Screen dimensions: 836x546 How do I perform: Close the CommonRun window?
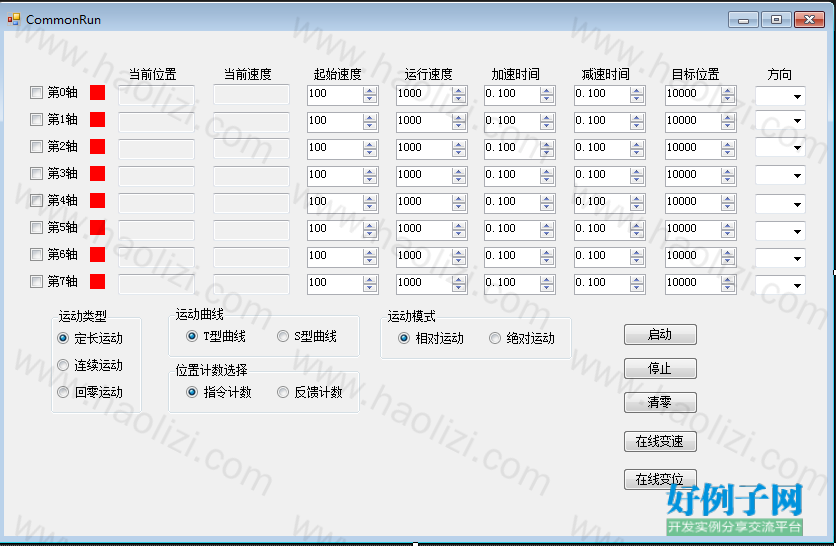point(809,20)
